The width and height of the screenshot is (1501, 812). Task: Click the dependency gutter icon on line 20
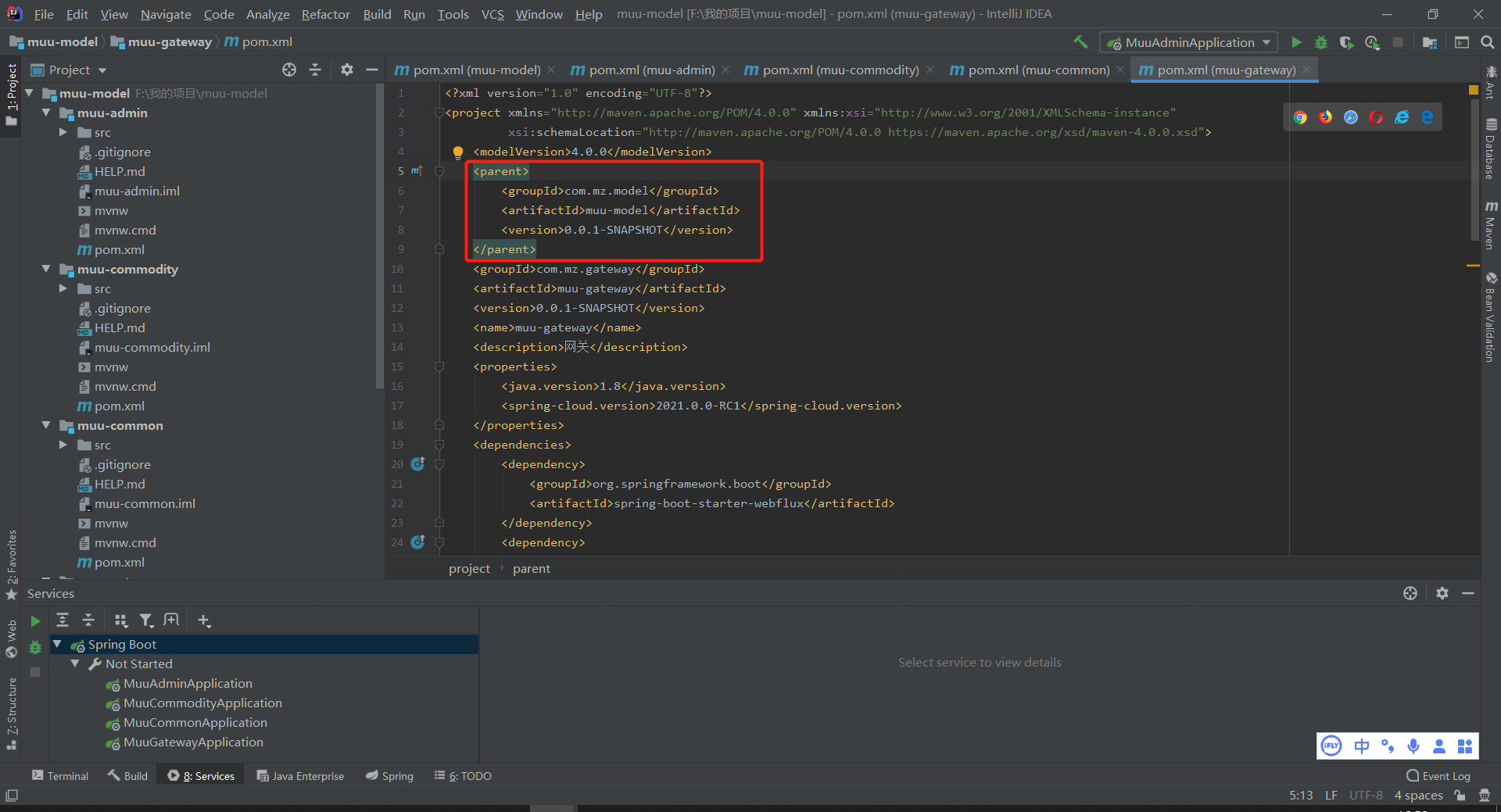(417, 464)
